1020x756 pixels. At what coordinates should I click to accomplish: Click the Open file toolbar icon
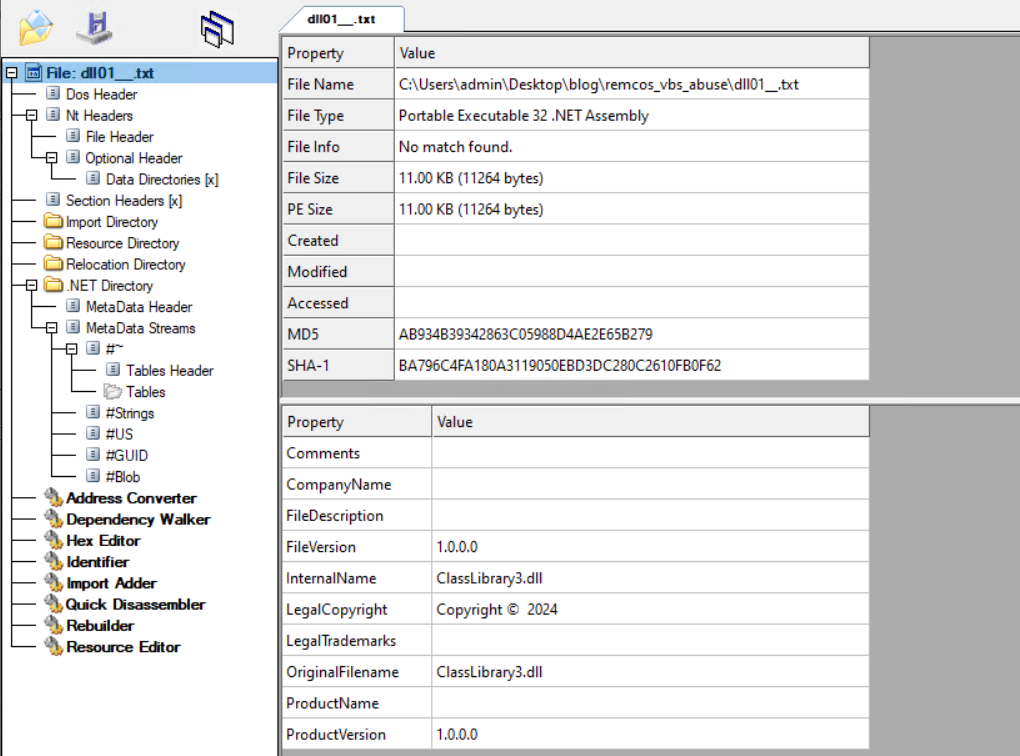pos(35,27)
